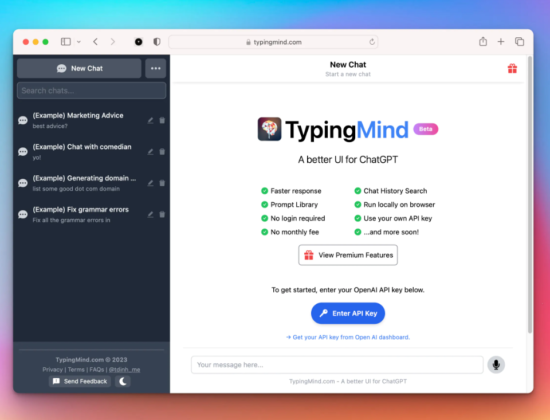Start a New Chat in sidebar

point(79,68)
